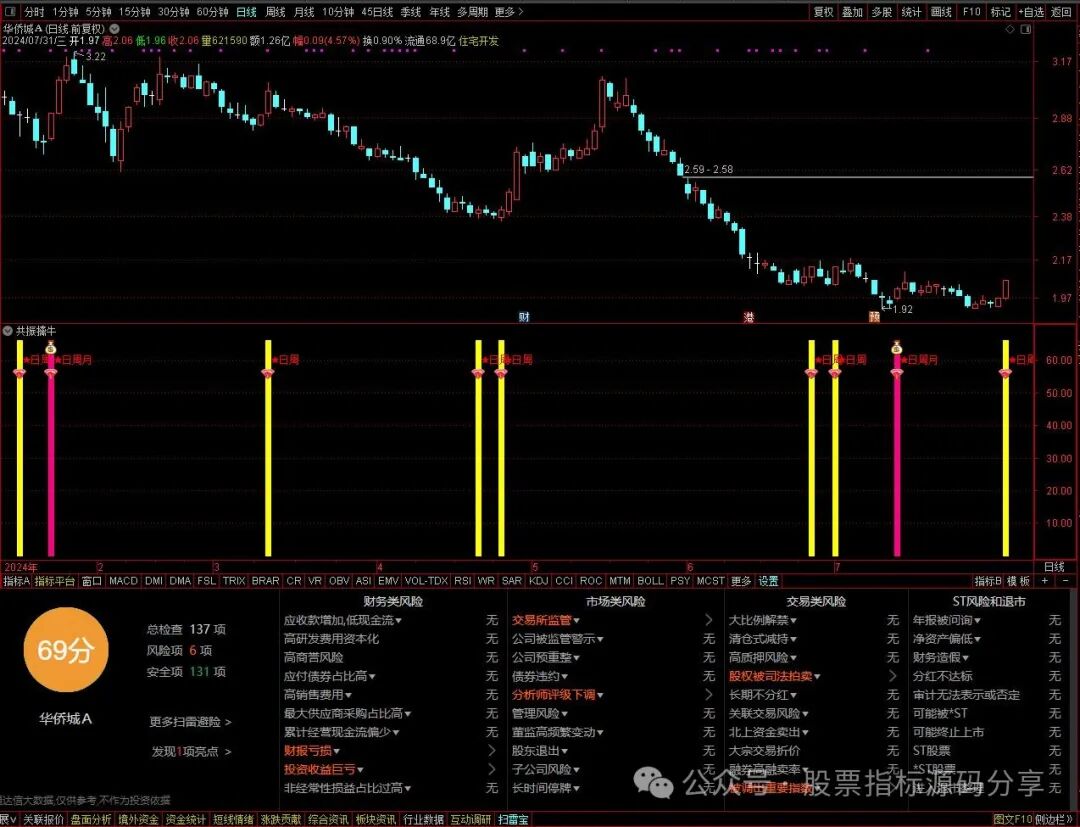Open 大比例解禁 dropdown

tap(763, 620)
